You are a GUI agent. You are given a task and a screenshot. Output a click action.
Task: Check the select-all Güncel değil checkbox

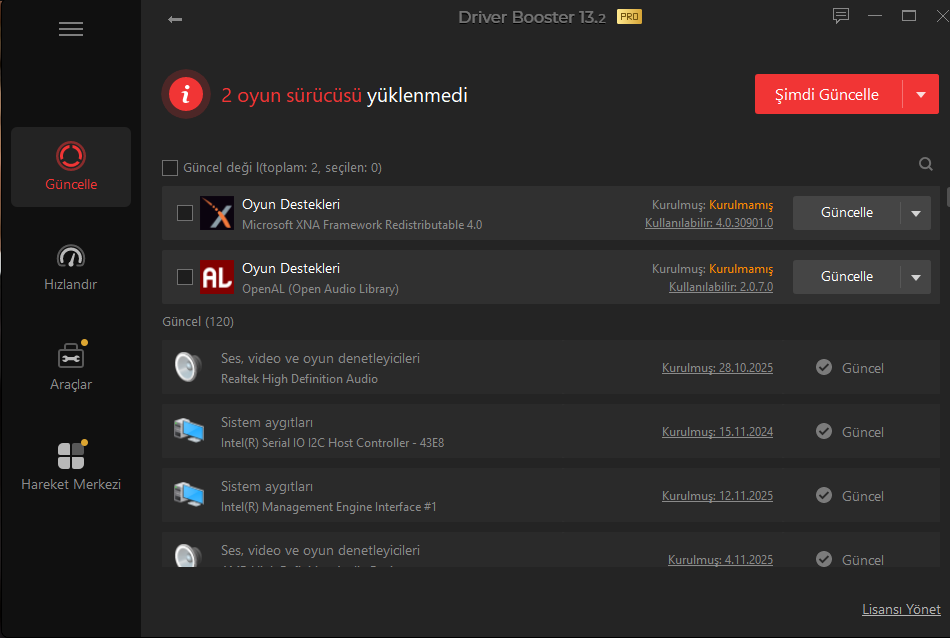170,168
